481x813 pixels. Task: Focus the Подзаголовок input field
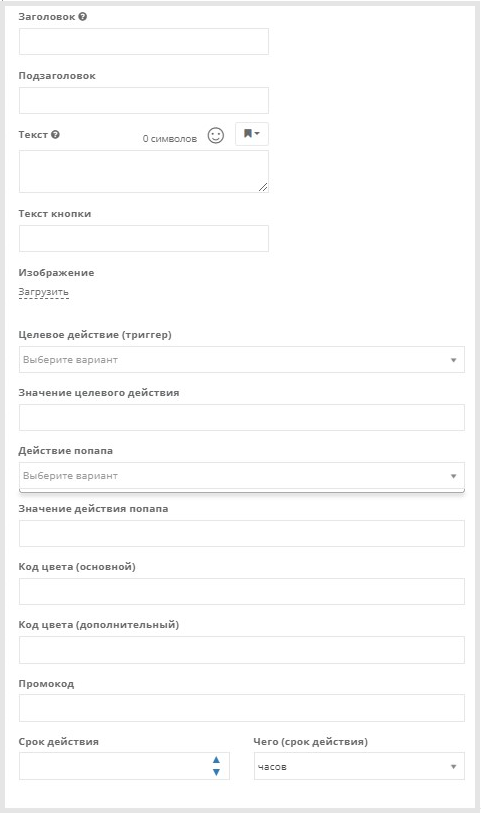[144, 100]
